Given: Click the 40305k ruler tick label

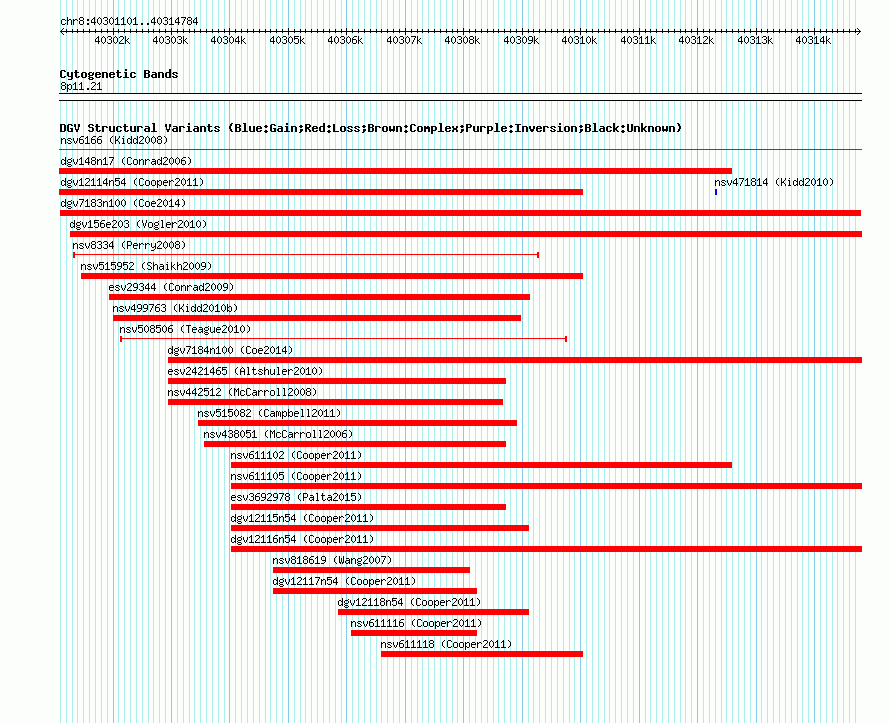Looking at the screenshot, I should tap(287, 40).
